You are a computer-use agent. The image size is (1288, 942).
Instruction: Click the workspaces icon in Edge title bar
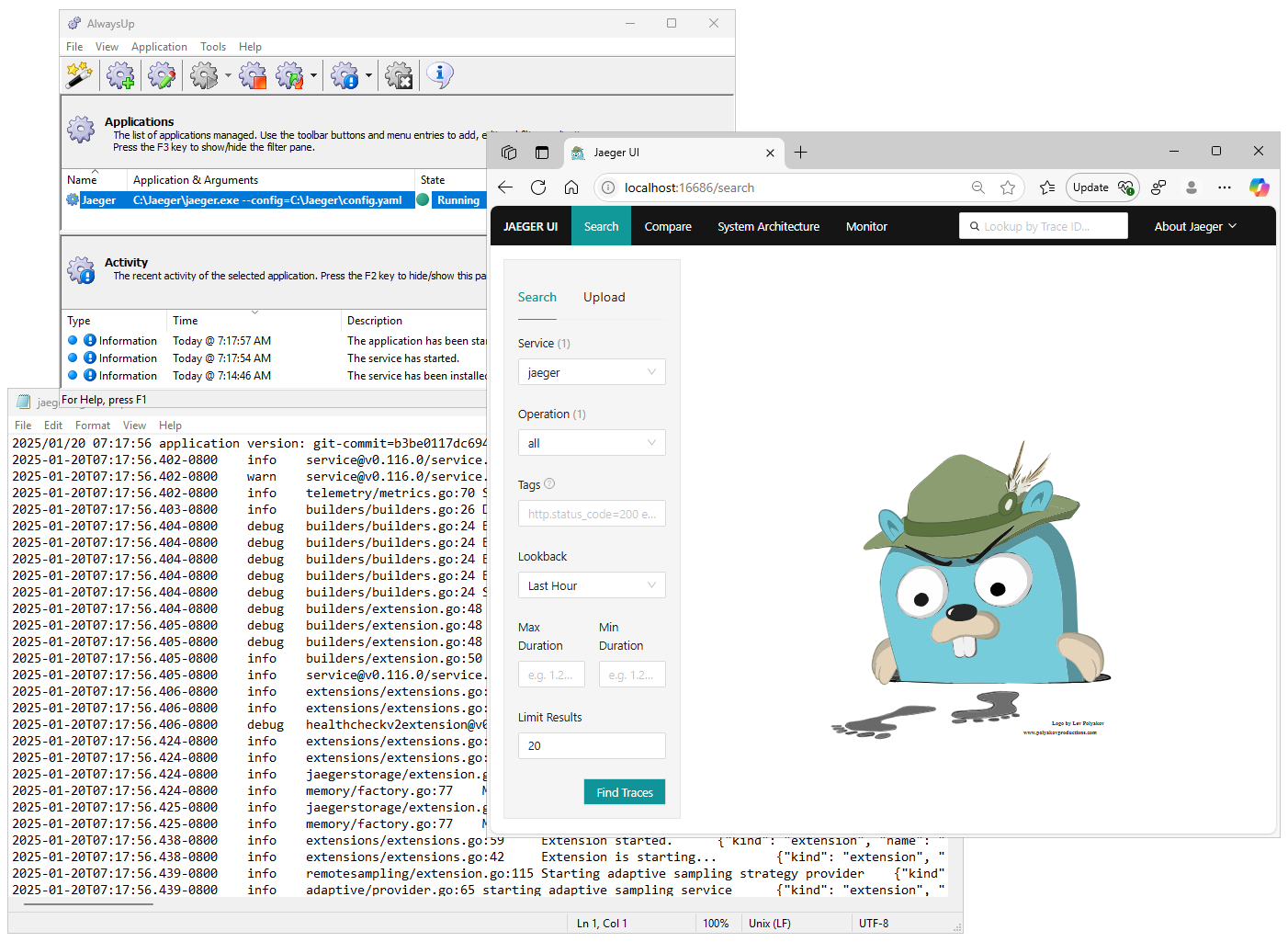(509, 153)
